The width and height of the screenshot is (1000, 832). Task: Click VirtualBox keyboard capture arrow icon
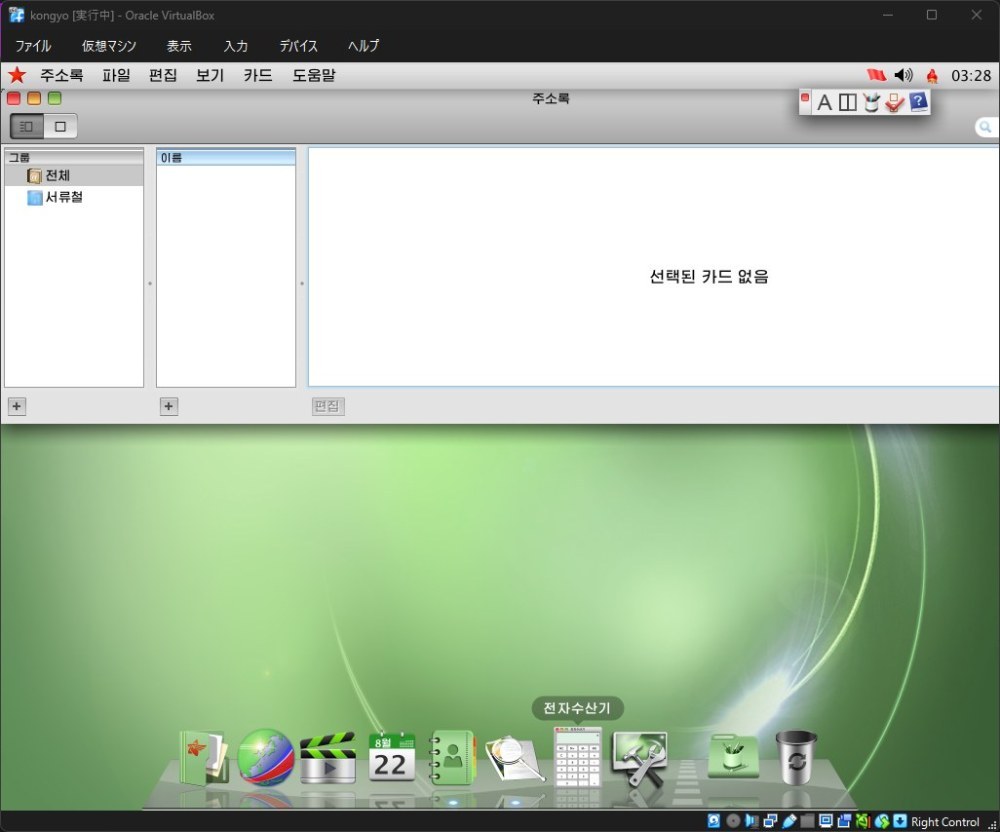(x=900, y=821)
